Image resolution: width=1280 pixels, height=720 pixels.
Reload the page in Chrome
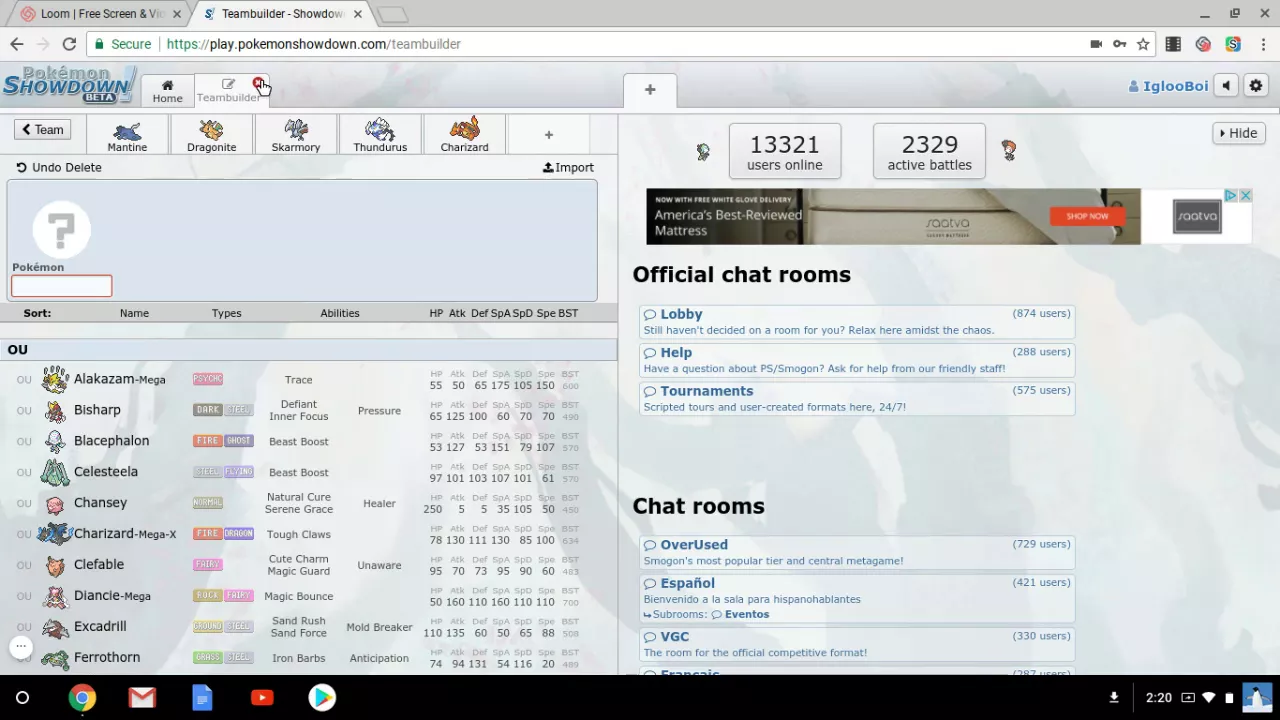tap(69, 44)
